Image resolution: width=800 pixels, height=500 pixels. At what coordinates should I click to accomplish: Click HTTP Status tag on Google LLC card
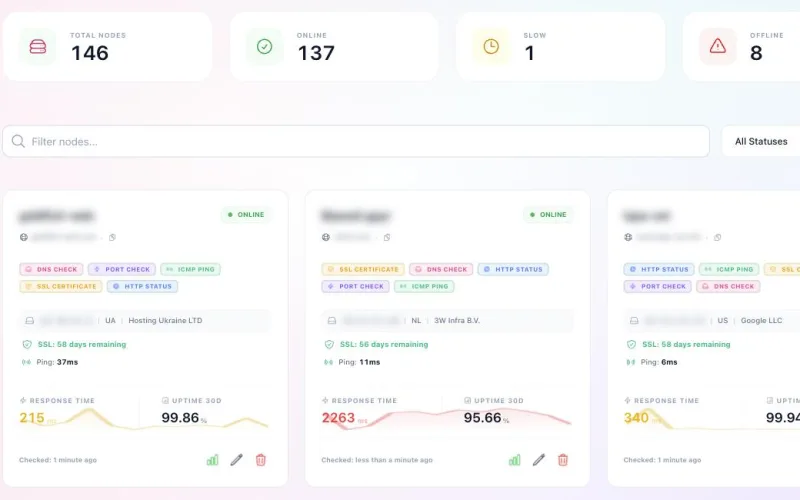click(659, 269)
